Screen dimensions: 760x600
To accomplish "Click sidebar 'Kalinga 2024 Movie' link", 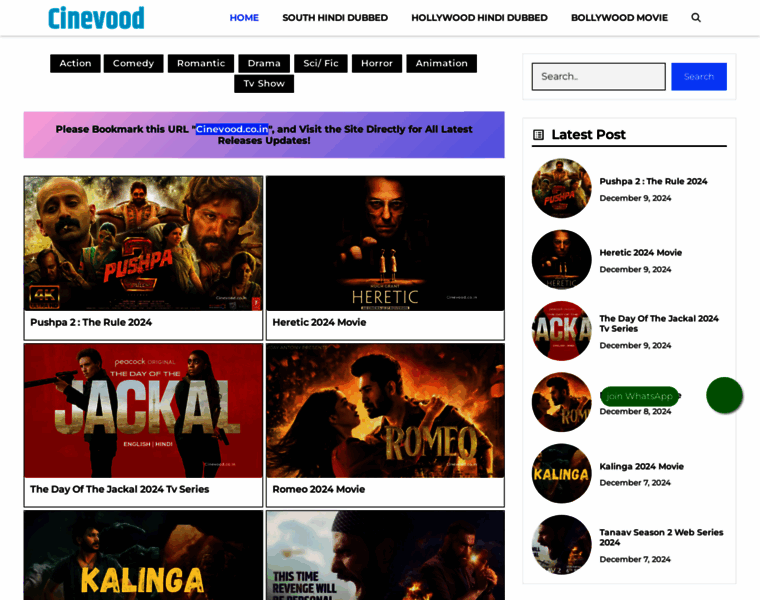I will [642, 466].
